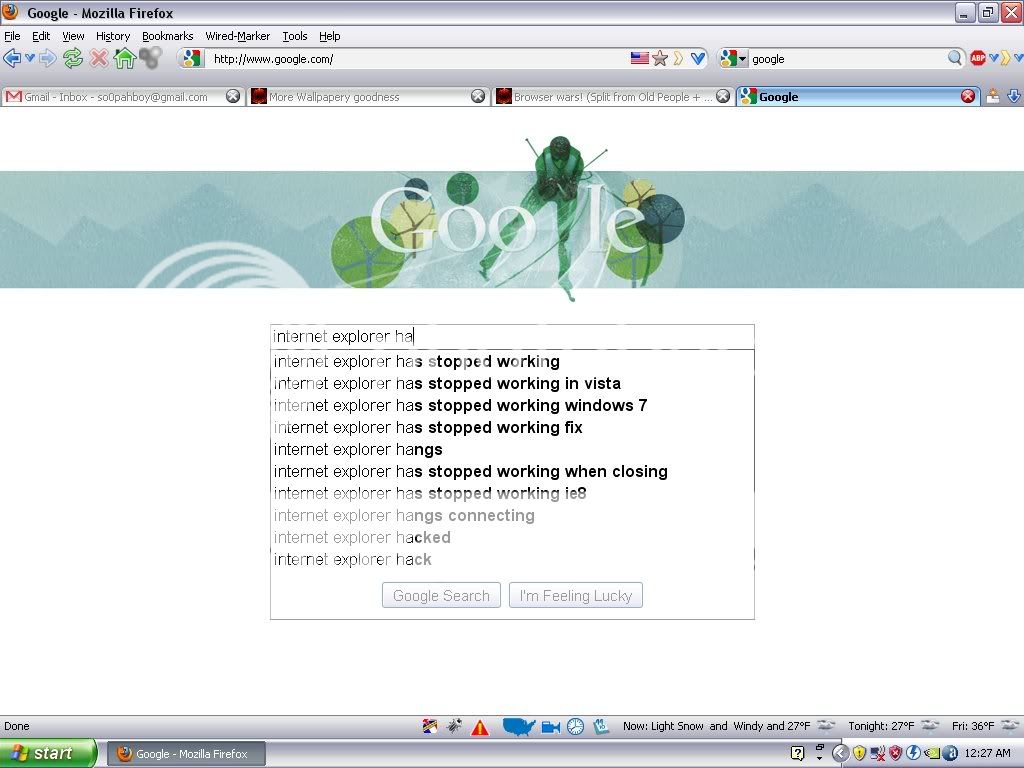Switch to the Browser wars tab
Viewport: 1024px width, 768px height.
pos(613,97)
